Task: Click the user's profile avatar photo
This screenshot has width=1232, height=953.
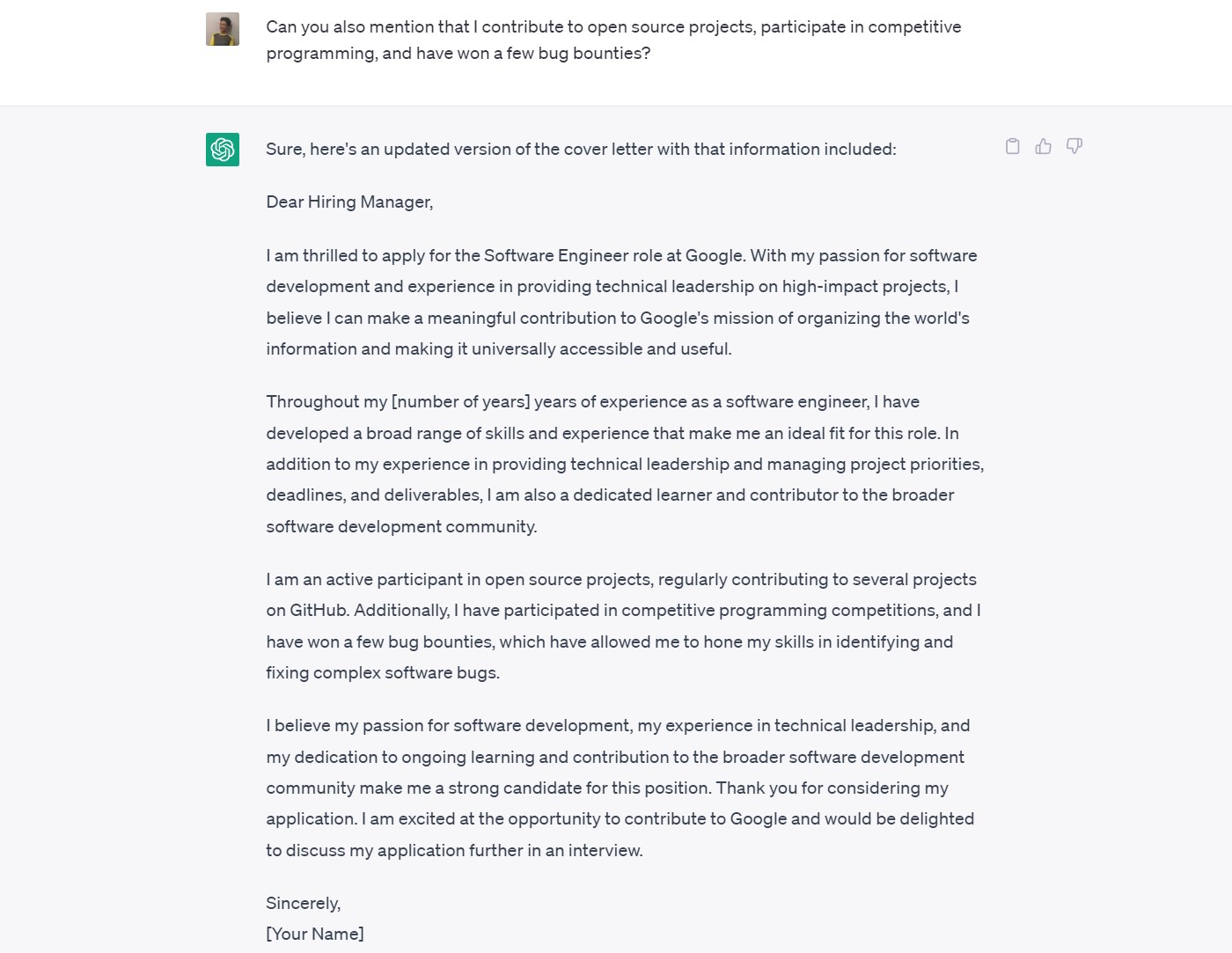Action: tap(223, 29)
